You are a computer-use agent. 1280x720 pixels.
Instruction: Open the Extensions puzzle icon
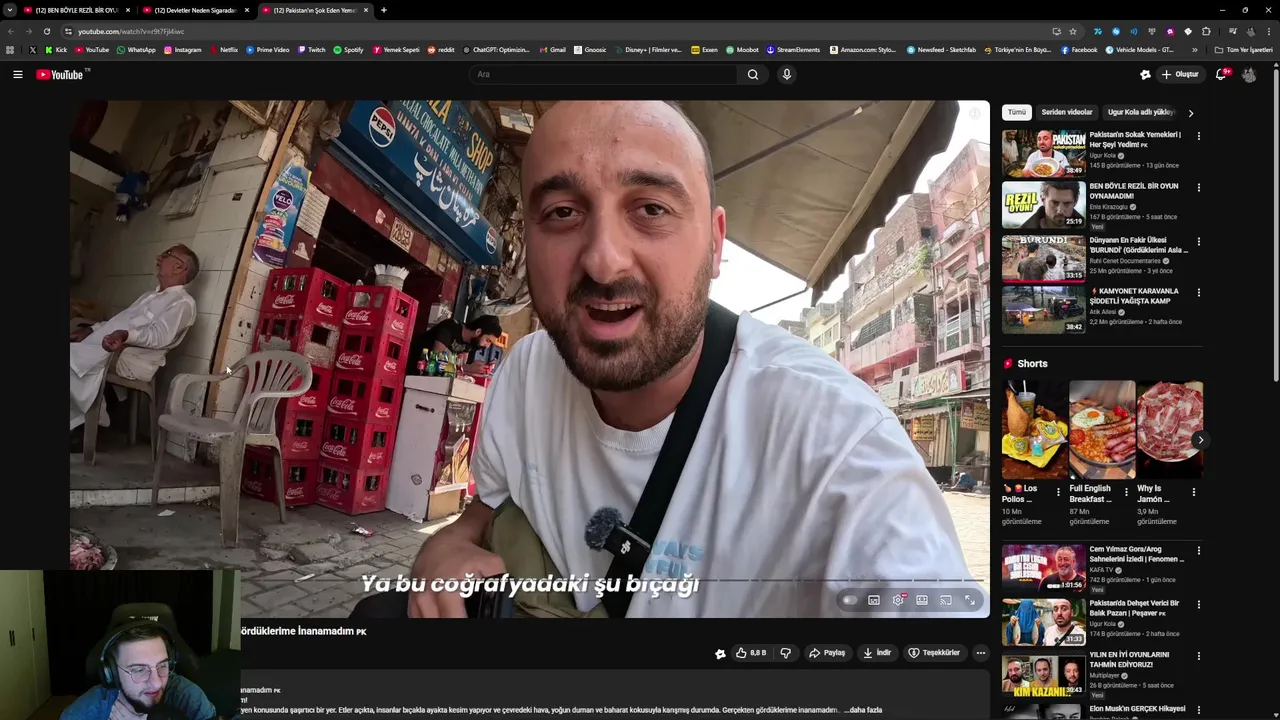[x=1206, y=31]
